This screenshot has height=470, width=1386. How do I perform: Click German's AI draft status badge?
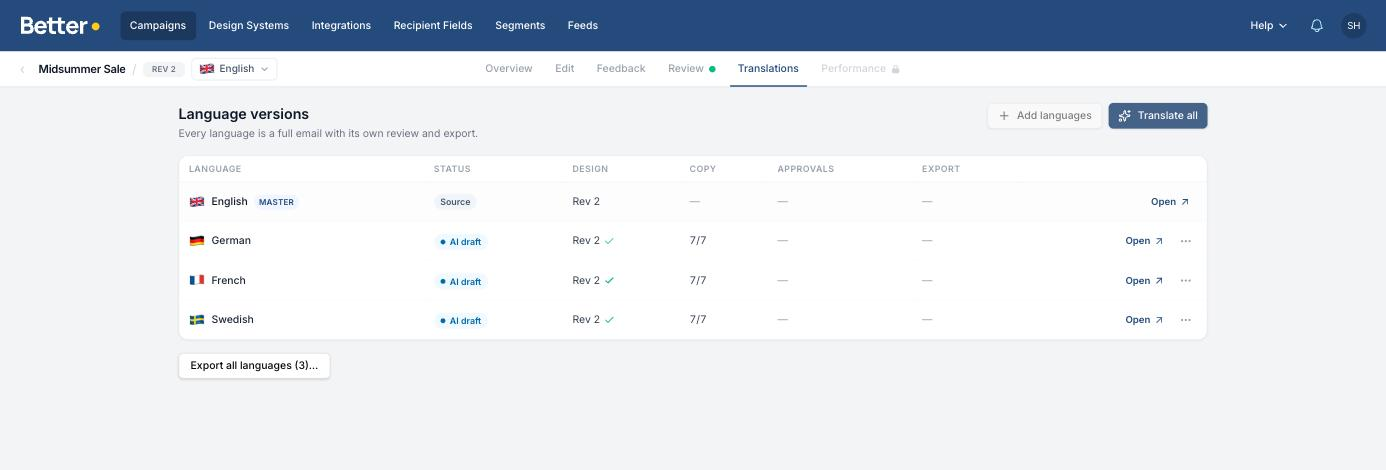pos(461,242)
